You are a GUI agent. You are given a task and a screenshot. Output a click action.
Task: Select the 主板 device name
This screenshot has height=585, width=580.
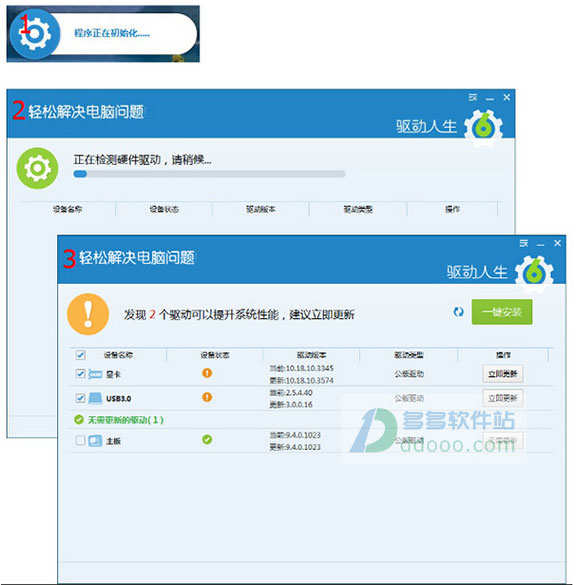click(113, 441)
